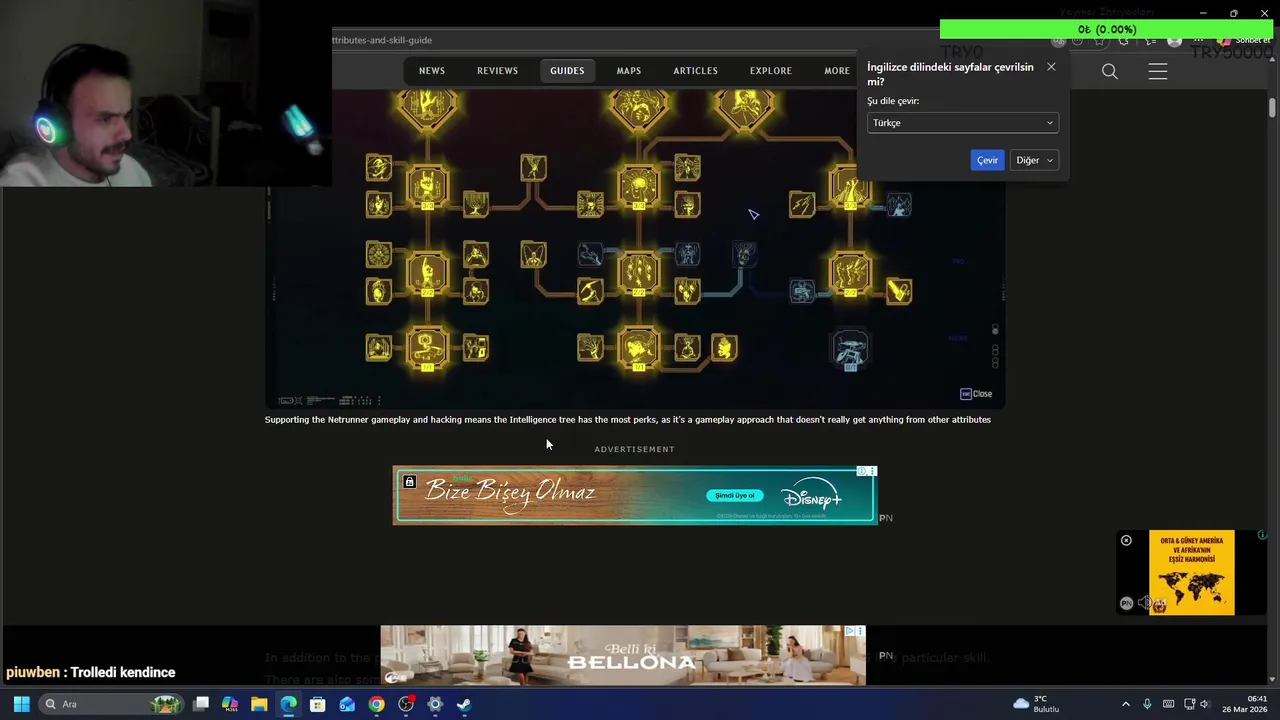Click the taskbar Ara search box
Viewport: 1280px width, 720px height.
pos(113,704)
